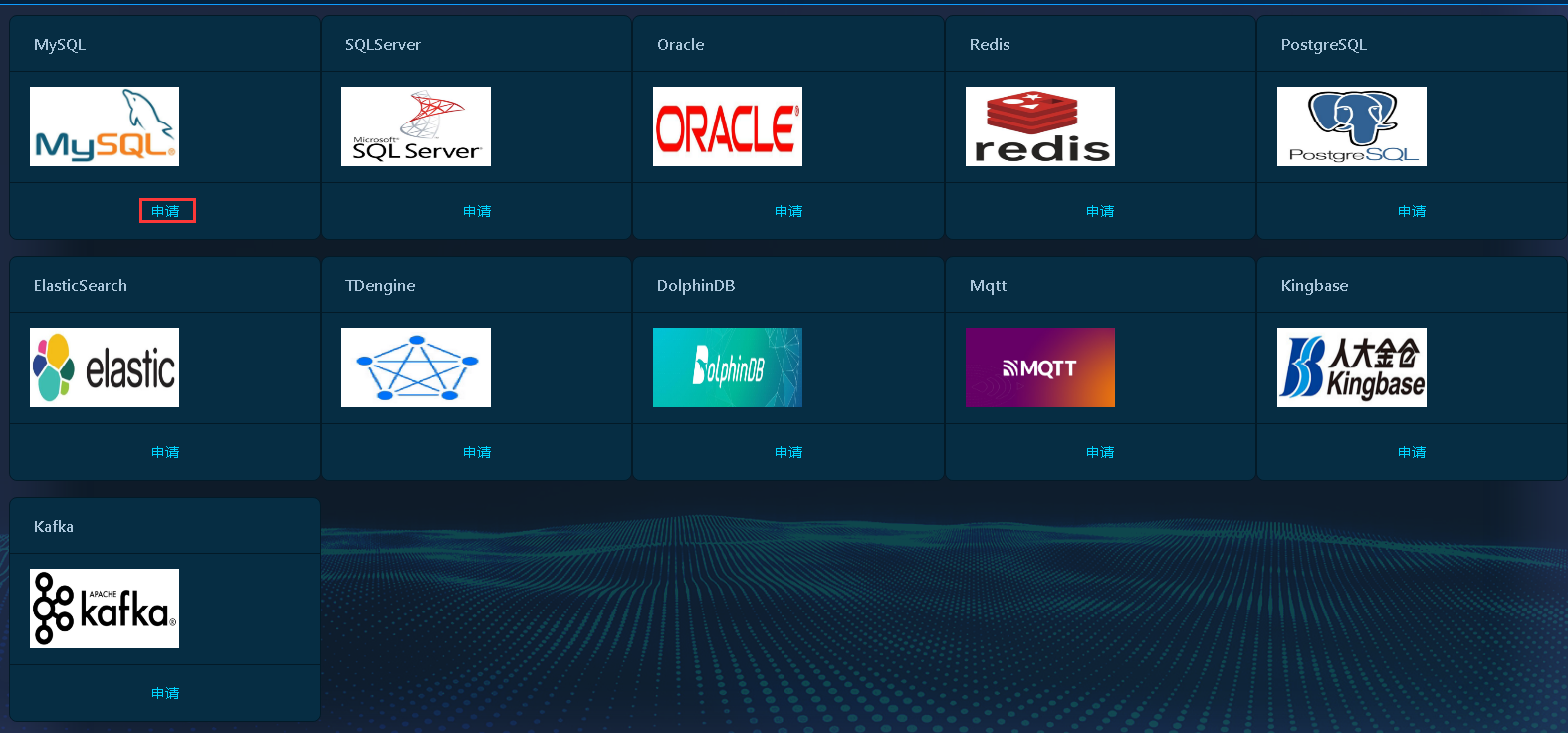Apply for Kingbase via 申请 link

click(1412, 452)
